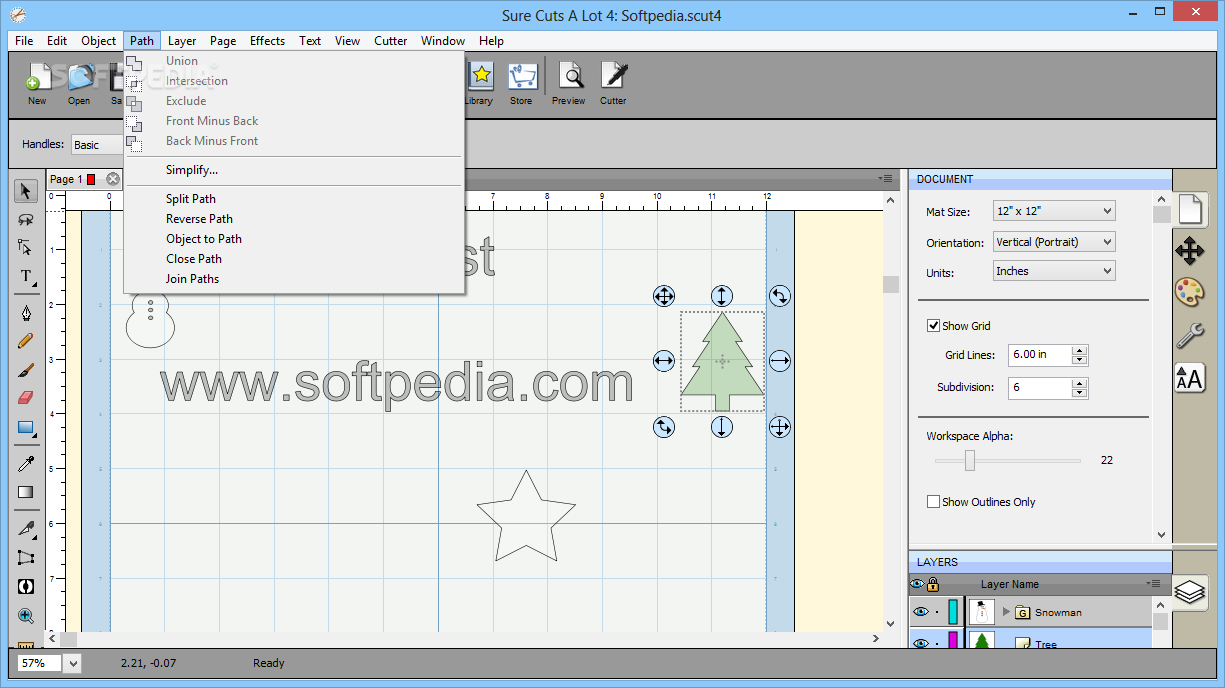The width and height of the screenshot is (1225, 688).
Task: Select the Zoom magnifier tool
Action: pos(26,616)
